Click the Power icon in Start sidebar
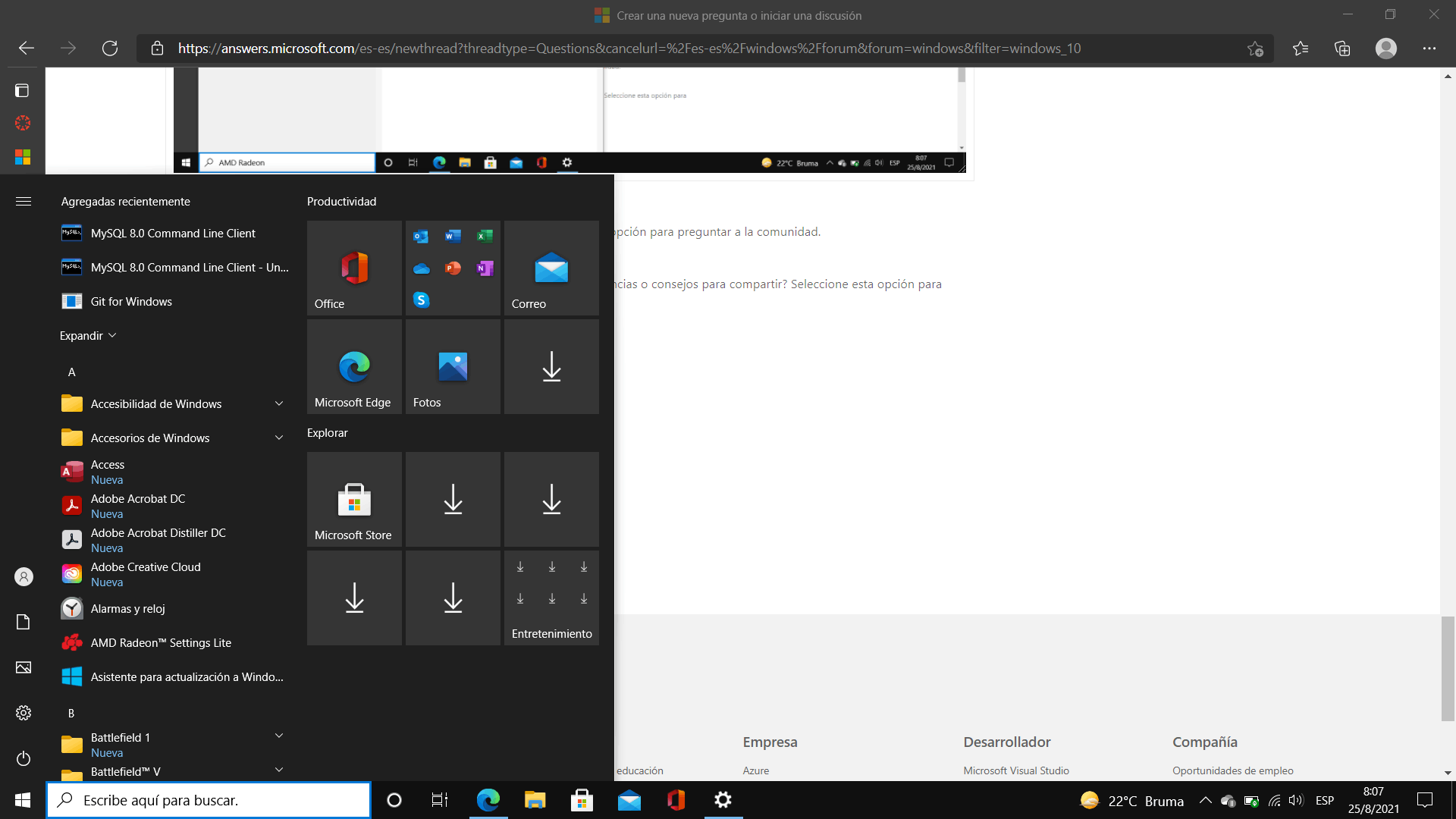Screen dimensions: 1456x819 coord(24,758)
